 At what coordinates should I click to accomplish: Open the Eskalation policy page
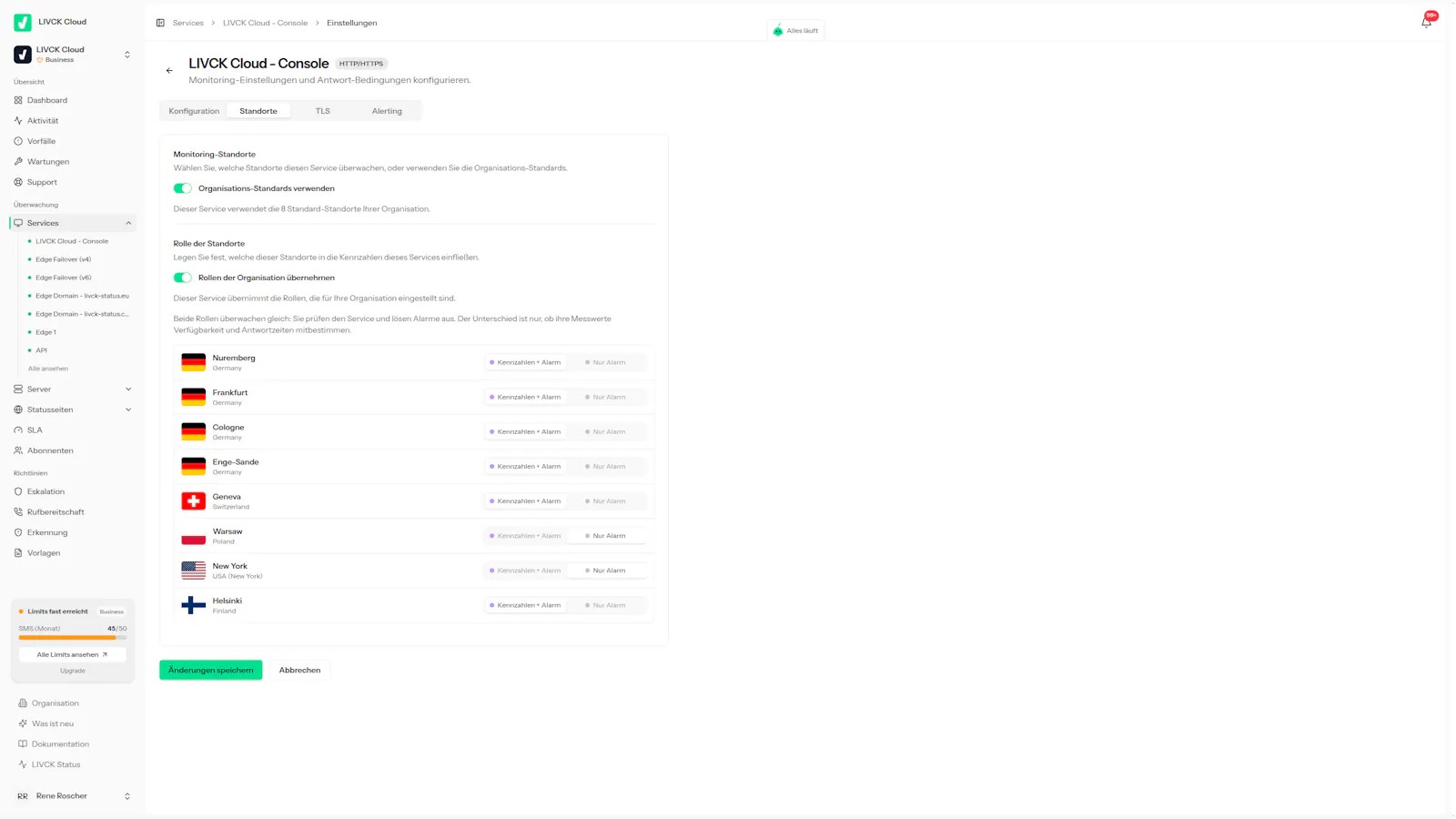coord(73,491)
